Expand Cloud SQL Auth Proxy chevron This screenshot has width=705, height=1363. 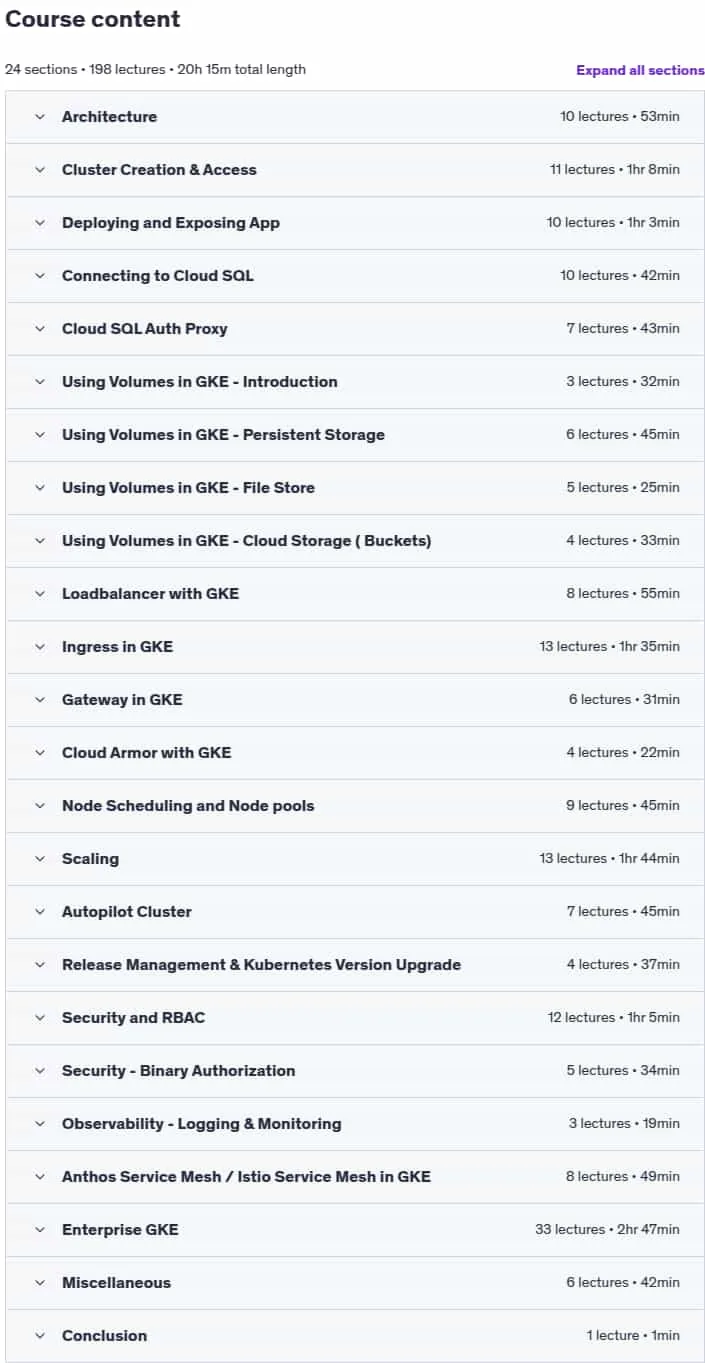(x=40, y=329)
